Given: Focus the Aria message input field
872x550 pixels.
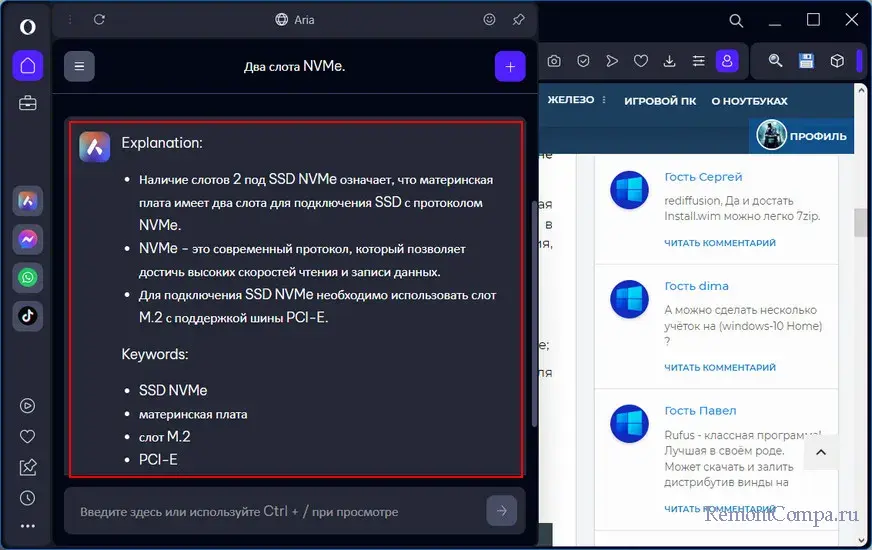Looking at the screenshot, I should tap(270, 511).
